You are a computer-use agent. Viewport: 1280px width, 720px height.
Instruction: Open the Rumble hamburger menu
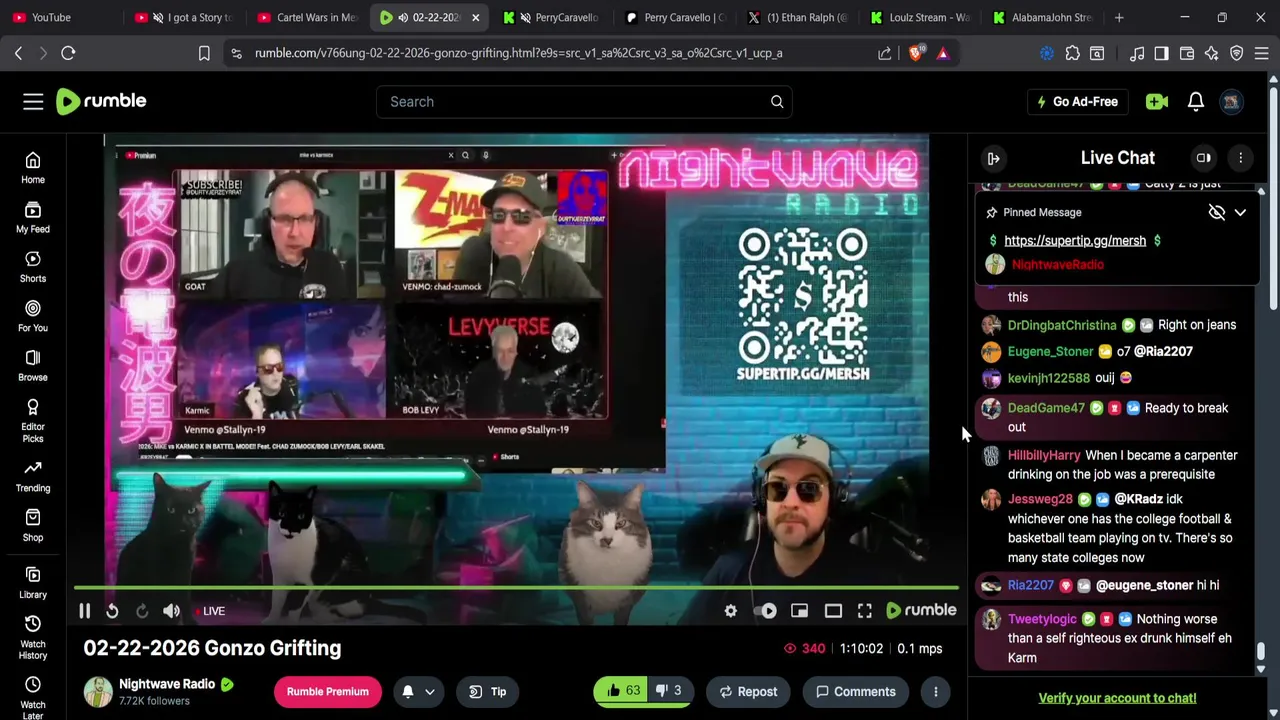click(33, 101)
